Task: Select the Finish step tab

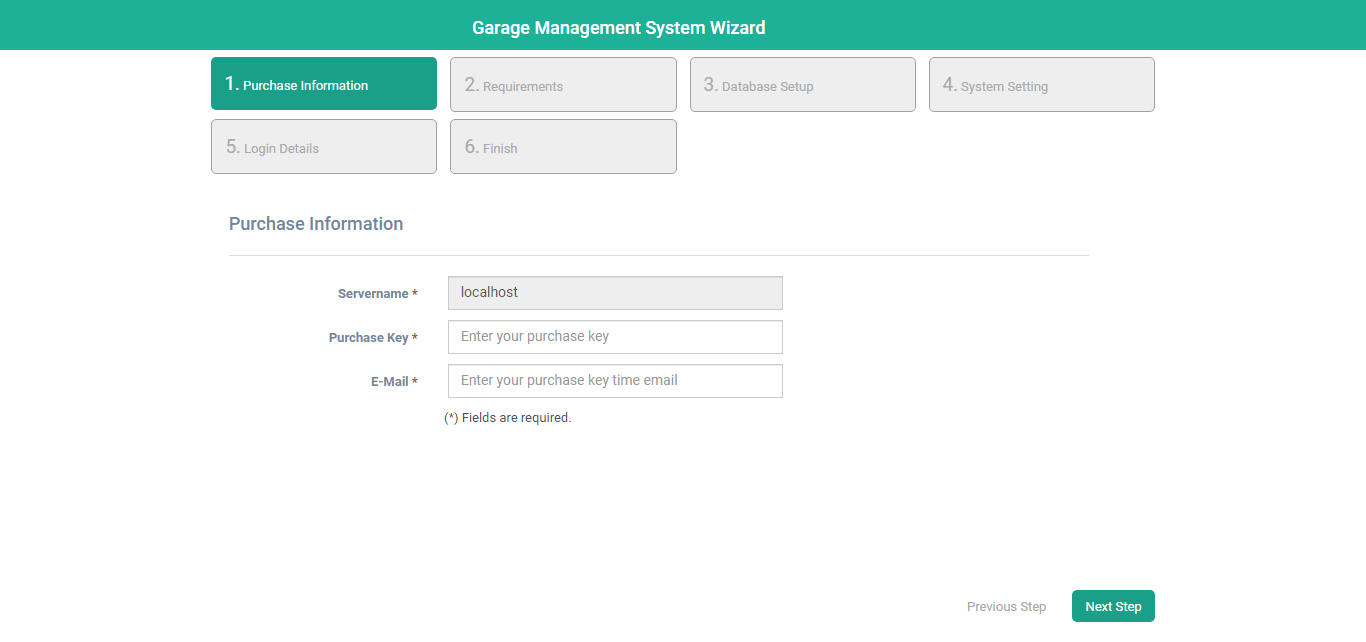Action: [x=563, y=147]
